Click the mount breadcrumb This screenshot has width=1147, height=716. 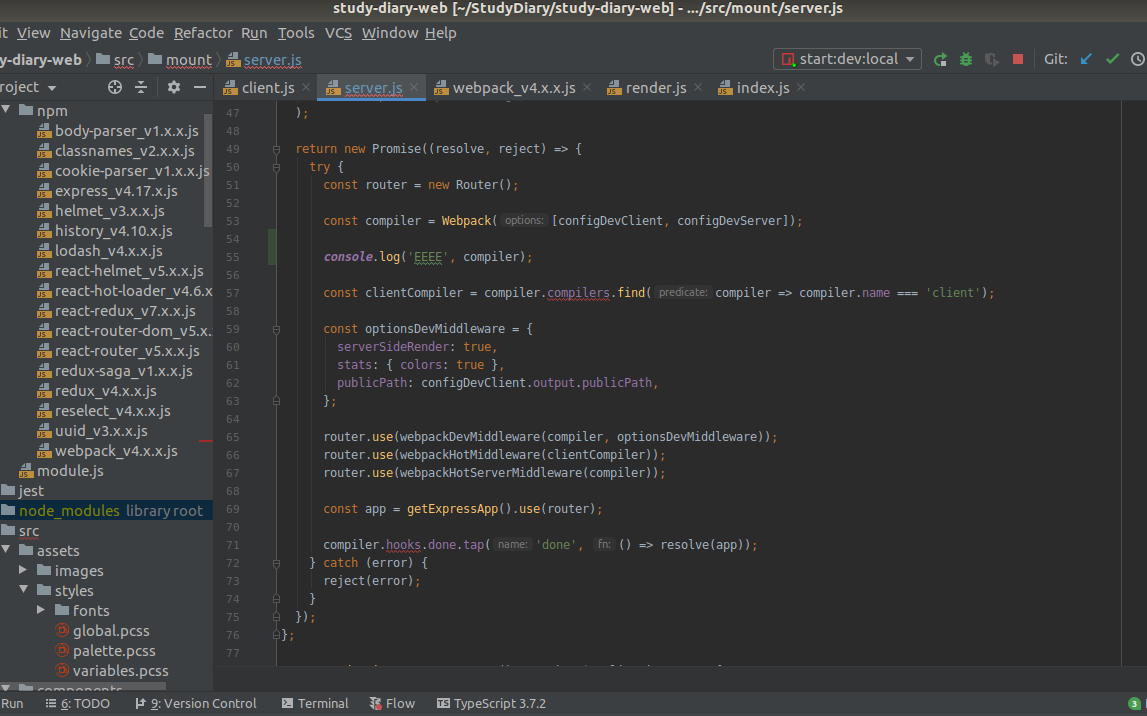[180, 60]
